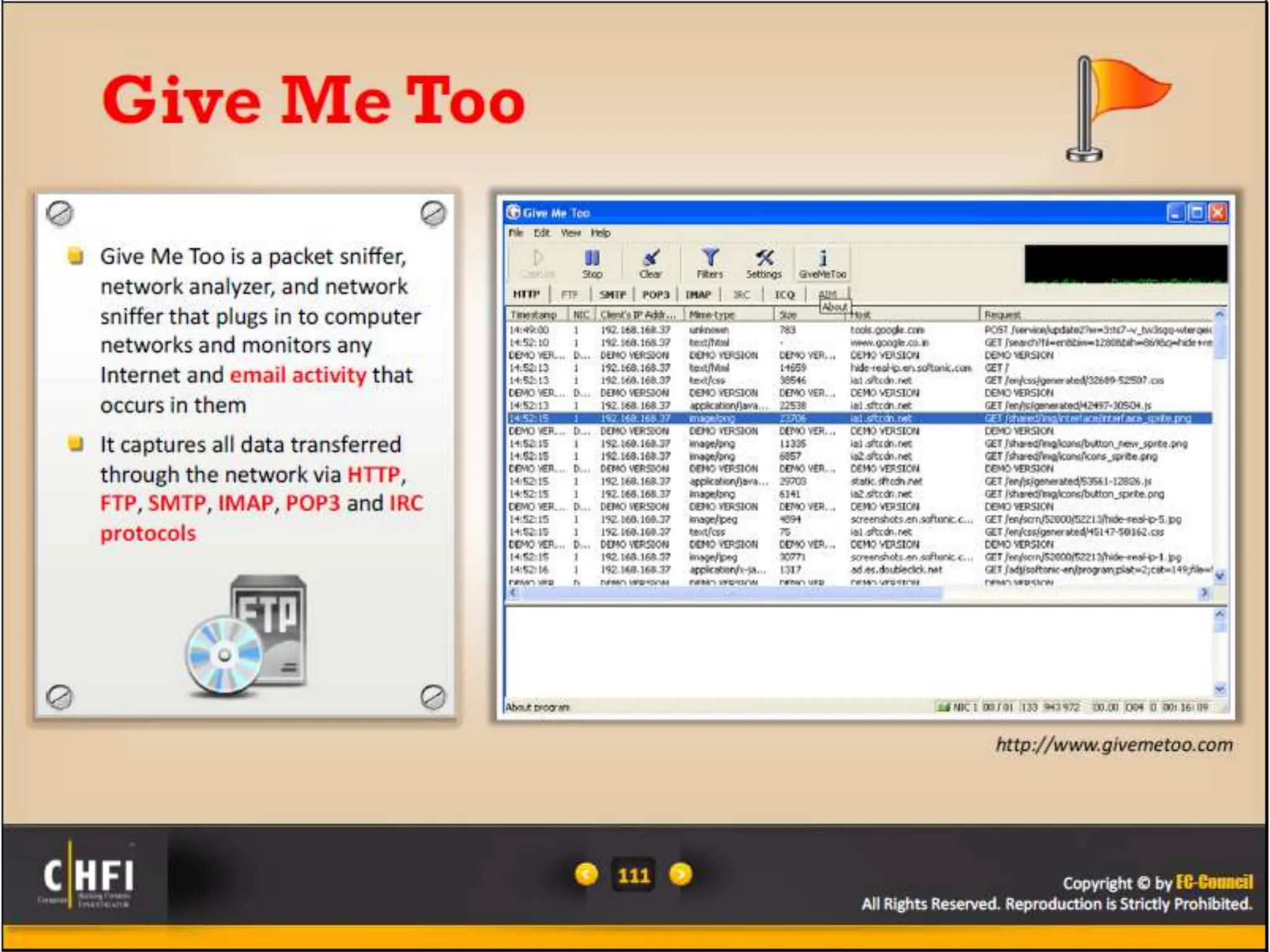Click the About tooltip

835,307
